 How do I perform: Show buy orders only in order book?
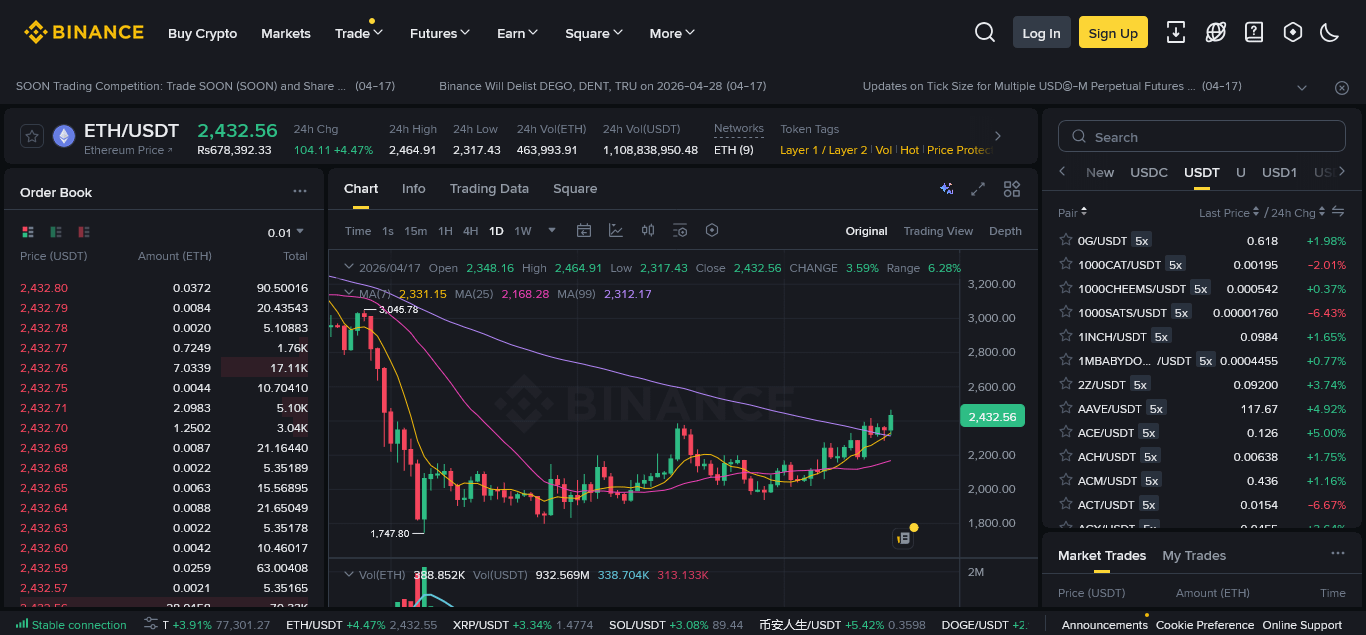click(x=56, y=232)
